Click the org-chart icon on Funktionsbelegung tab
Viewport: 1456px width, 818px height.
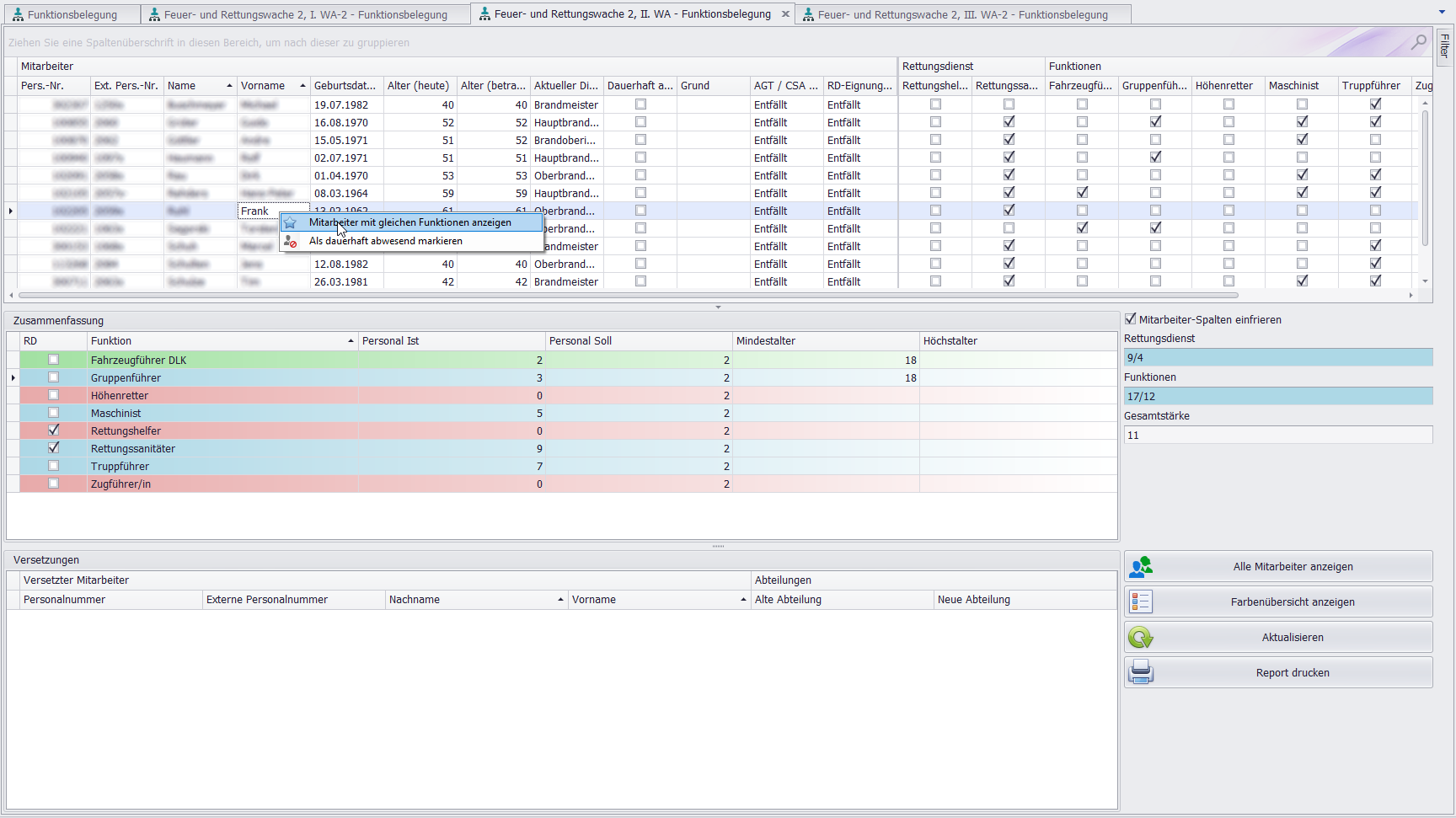[x=18, y=15]
